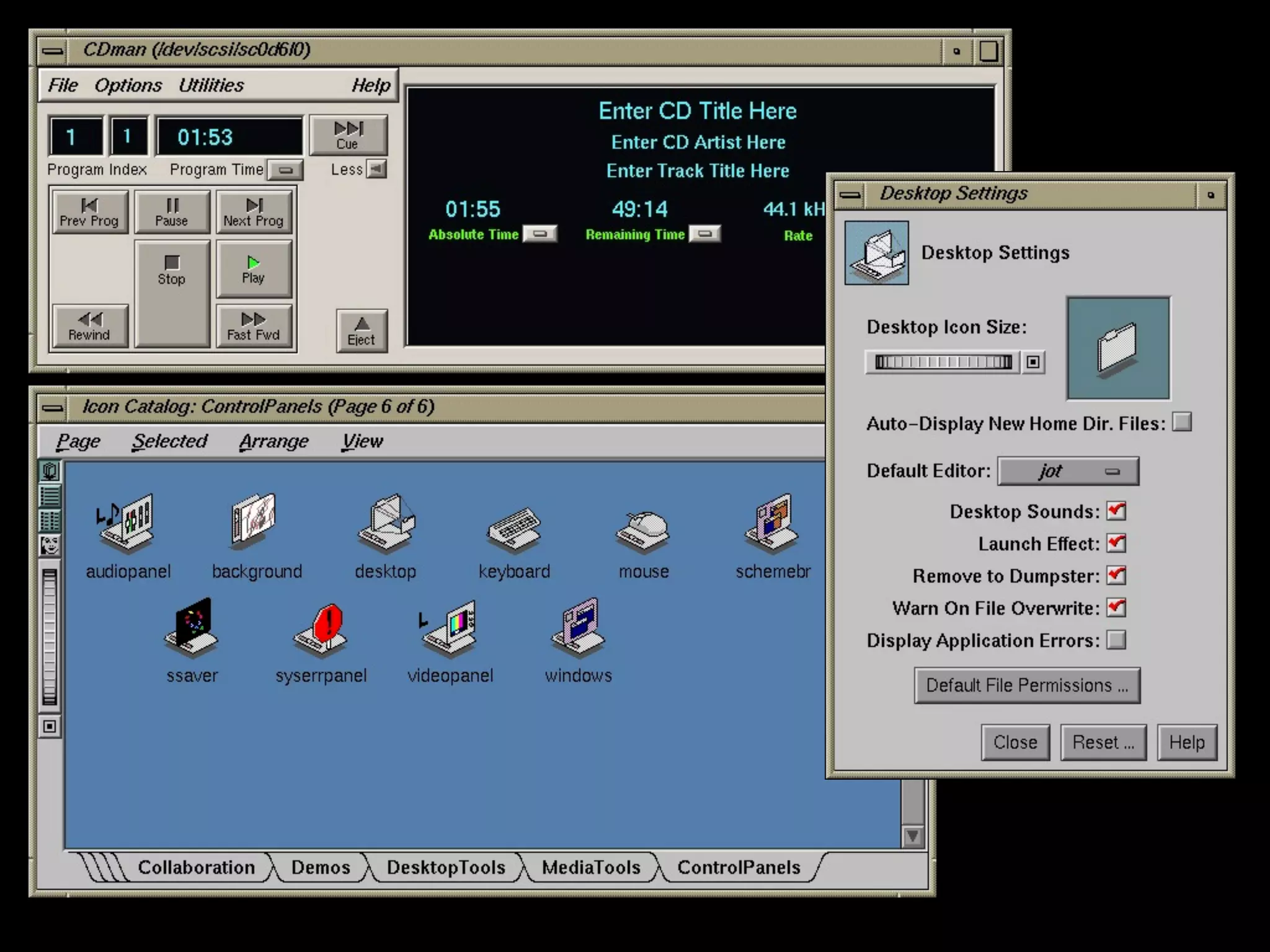
Task: Disable Desktop Sounds checkbox
Action: point(1116,511)
